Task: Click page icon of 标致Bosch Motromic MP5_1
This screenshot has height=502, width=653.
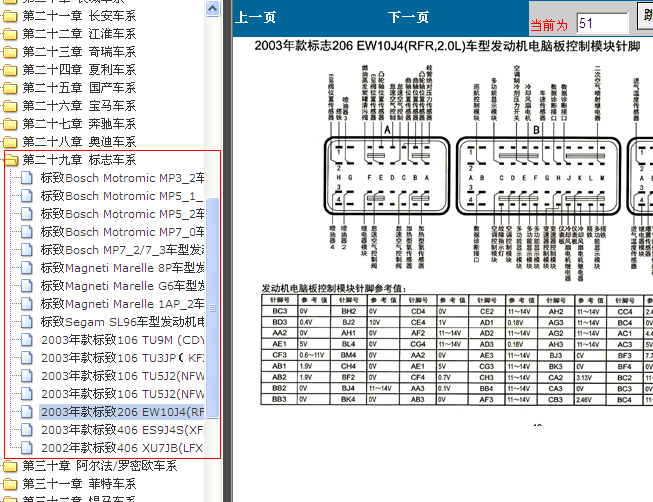Action: (27, 196)
